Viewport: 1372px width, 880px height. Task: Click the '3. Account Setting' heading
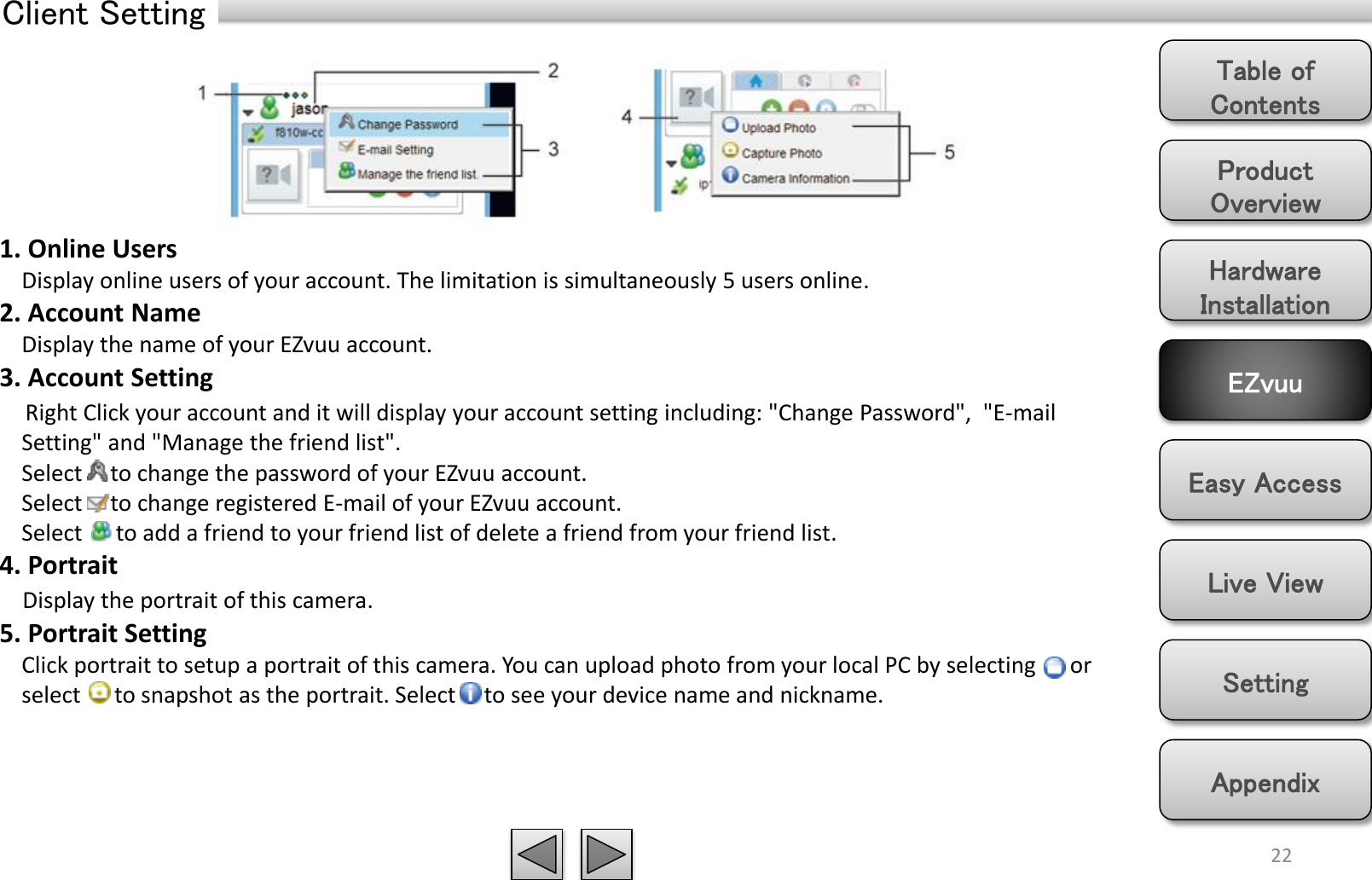tap(107, 378)
